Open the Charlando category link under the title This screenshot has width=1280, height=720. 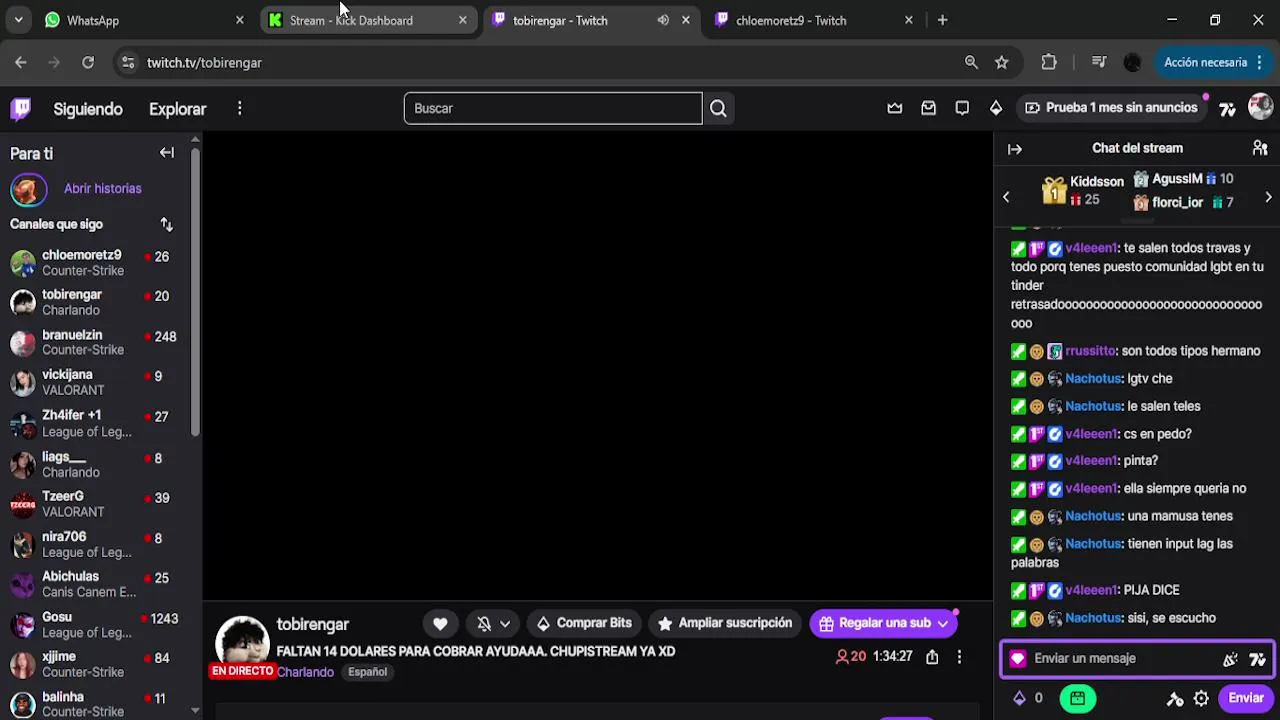point(305,672)
